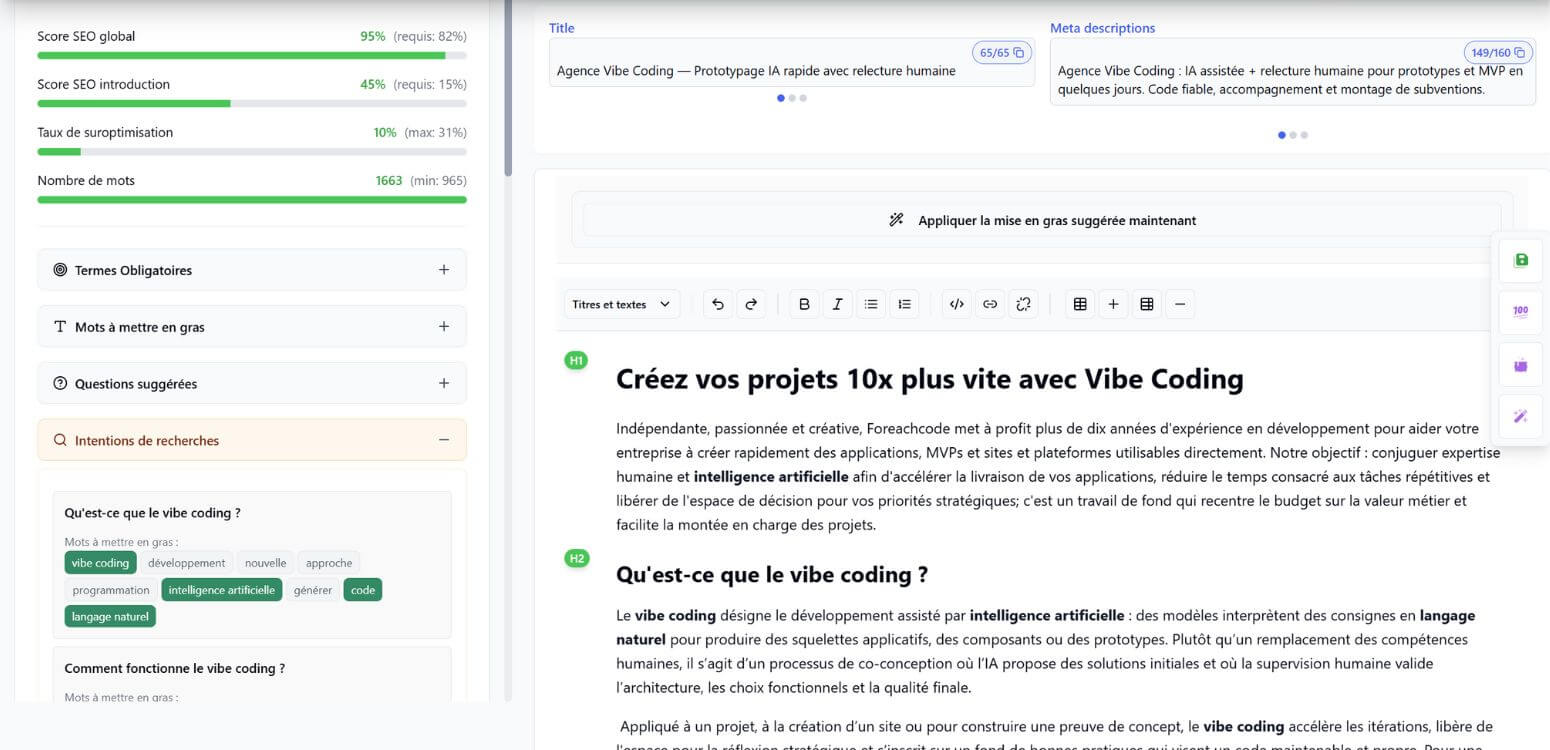1550x750 pixels.
Task: Click the green 'code' keyword chip
Action: pyautogui.click(x=363, y=590)
